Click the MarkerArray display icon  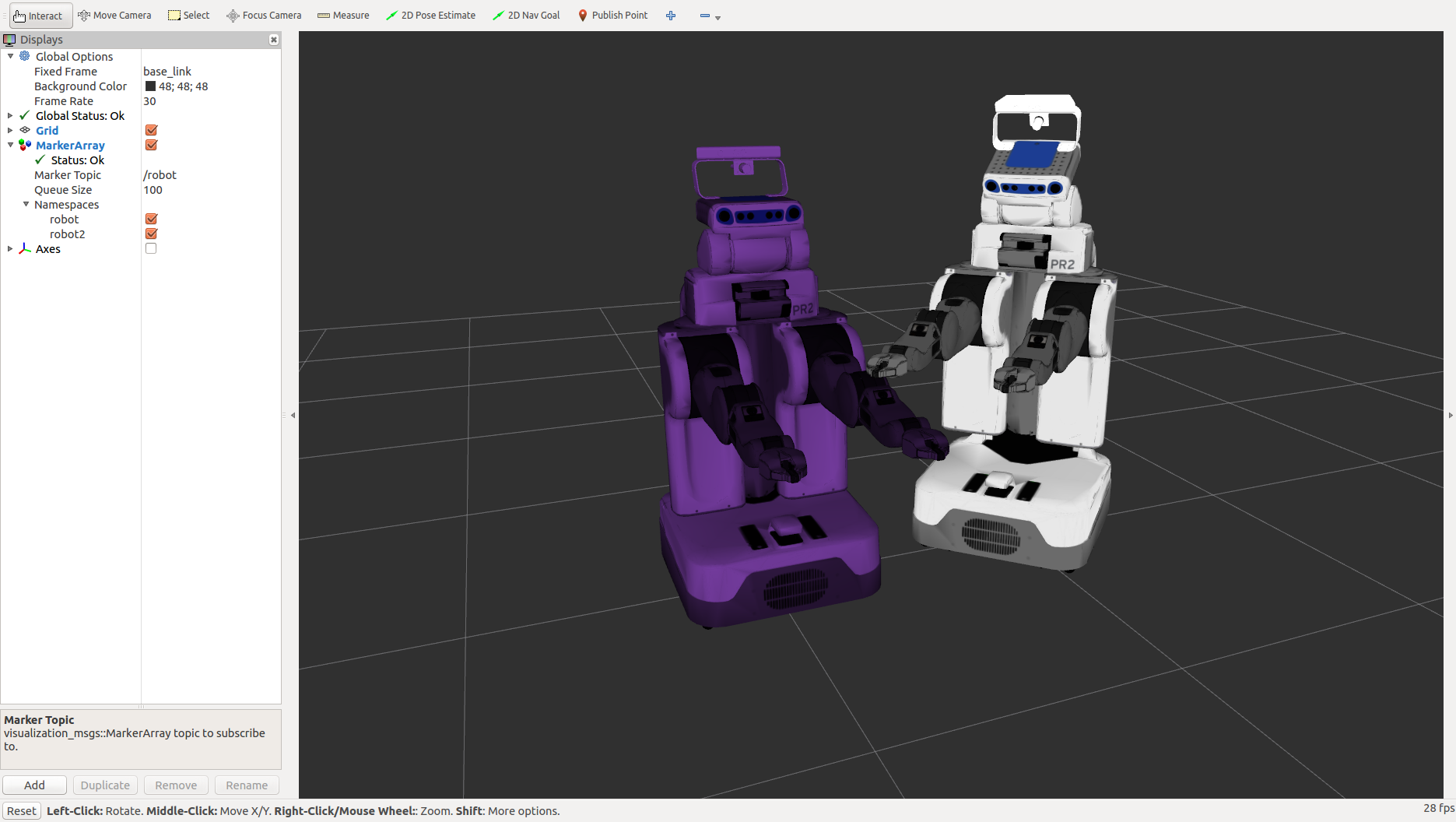click(x=25, y=145)
